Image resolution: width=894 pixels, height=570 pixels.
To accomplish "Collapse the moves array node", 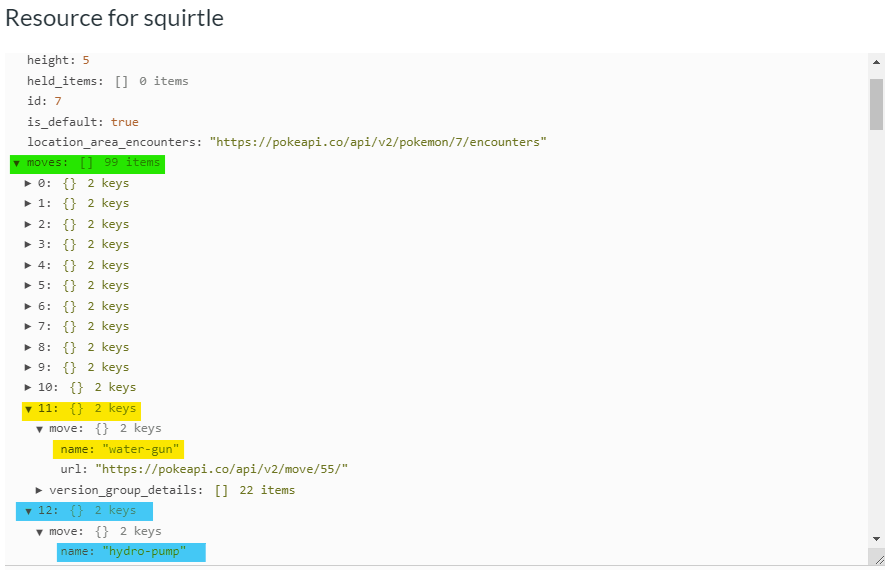I will 17,164.
